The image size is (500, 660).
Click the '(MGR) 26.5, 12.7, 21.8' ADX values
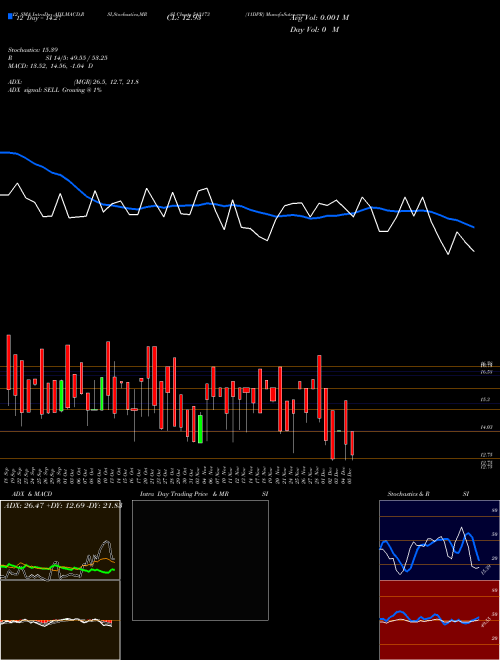[x=106, y=82]
